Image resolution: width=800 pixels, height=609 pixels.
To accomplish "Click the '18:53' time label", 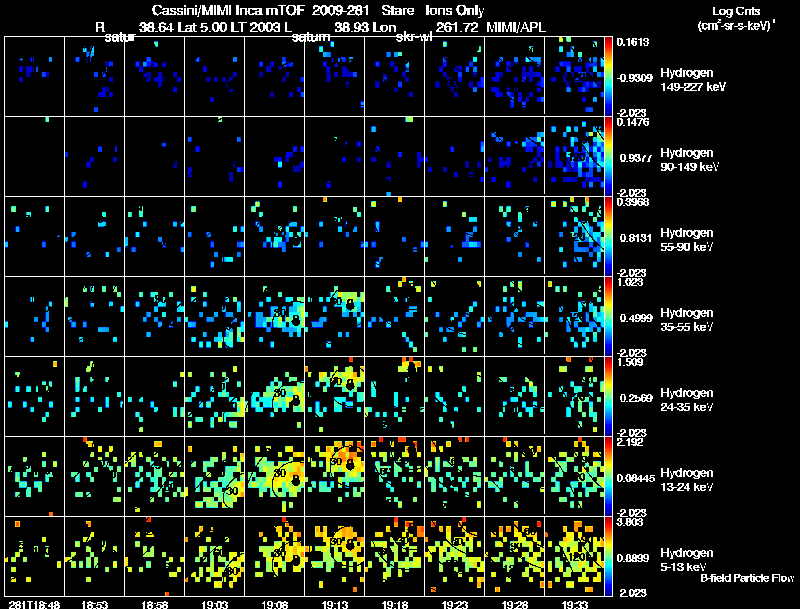I will click(x=94, y=604).
